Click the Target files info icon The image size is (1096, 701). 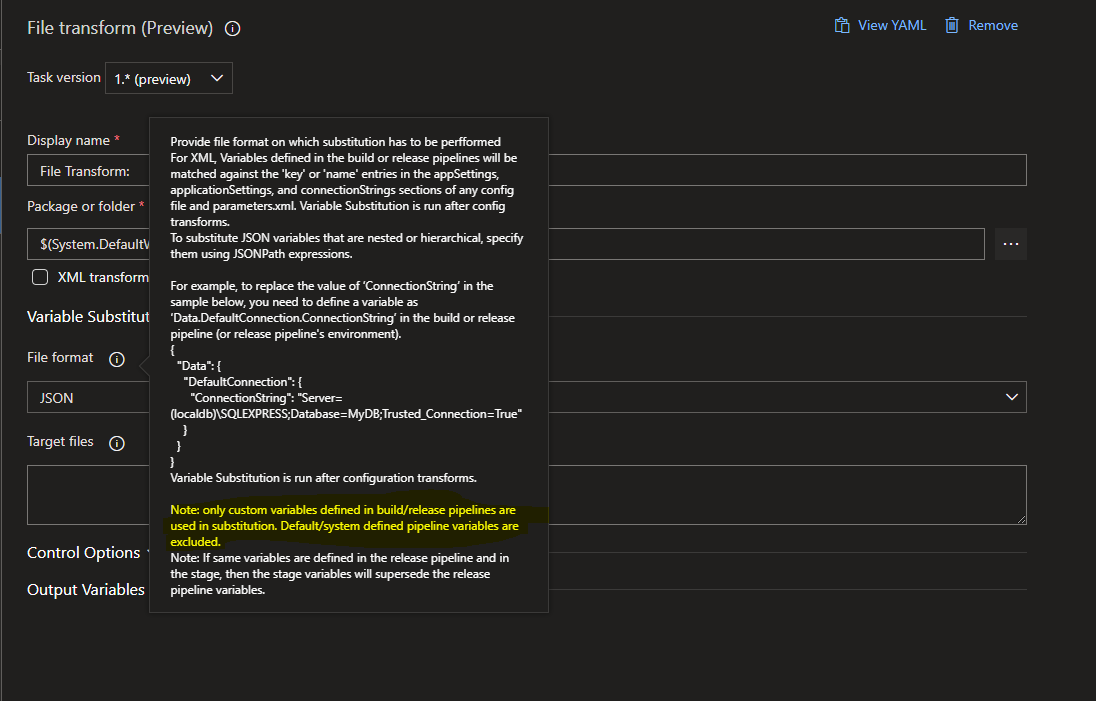pos(117,443)
